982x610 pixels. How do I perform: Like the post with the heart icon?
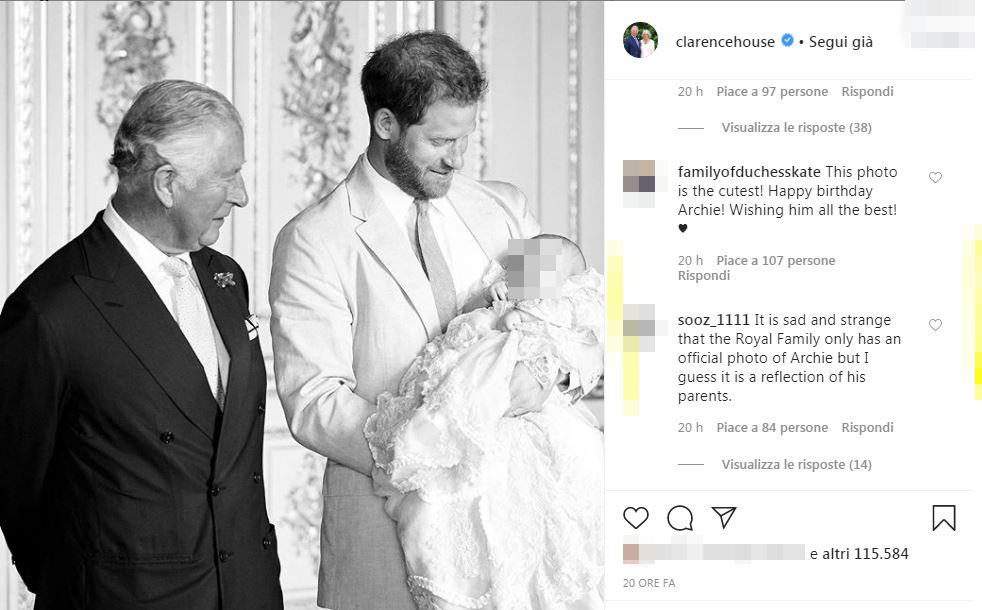(x=636, y=517)
